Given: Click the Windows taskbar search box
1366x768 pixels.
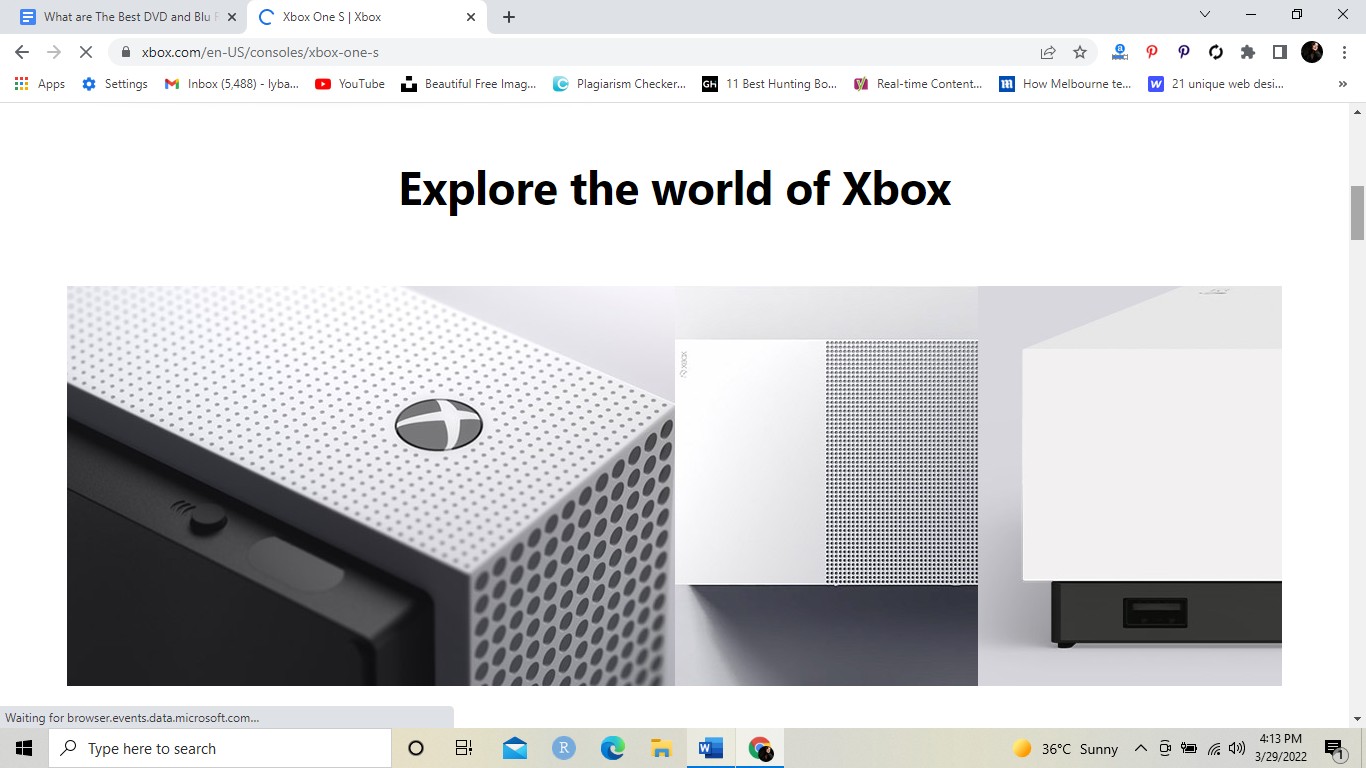Looking at the screenshot, I should pyautogui.click(x=220, y=748).
